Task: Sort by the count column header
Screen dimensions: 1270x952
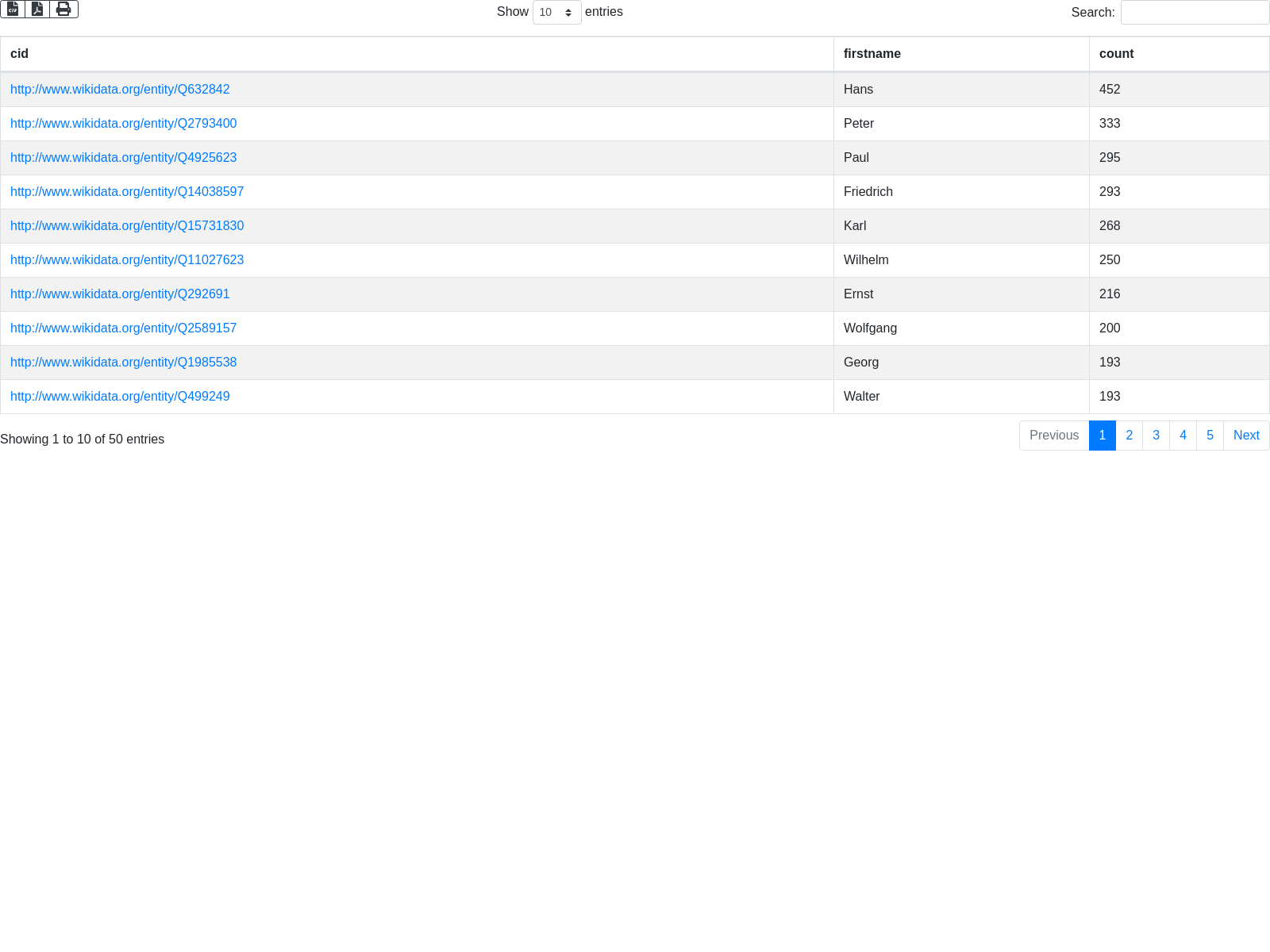Action: tap(1116, 54)
